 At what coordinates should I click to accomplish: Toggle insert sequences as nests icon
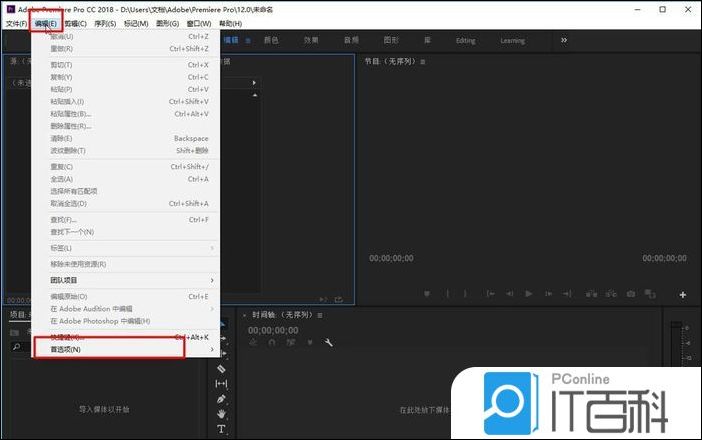[x=253, y=342]
